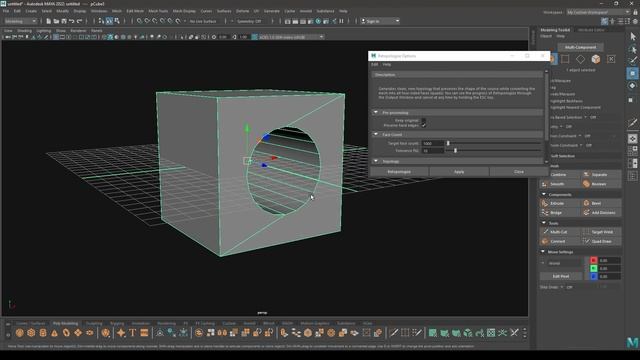Click the Redo arrow icon
The height and width of the screenshot is (360, 640).
coord(80,21)
